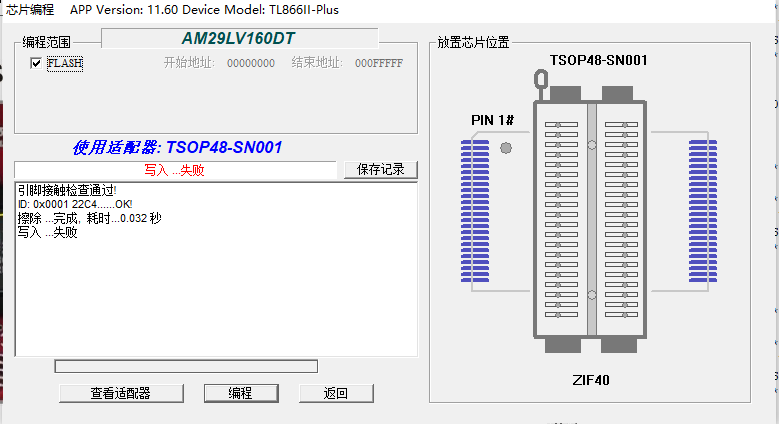Click the empty progress bar
This screenshot has height=424, width=779.
[186, 366]
